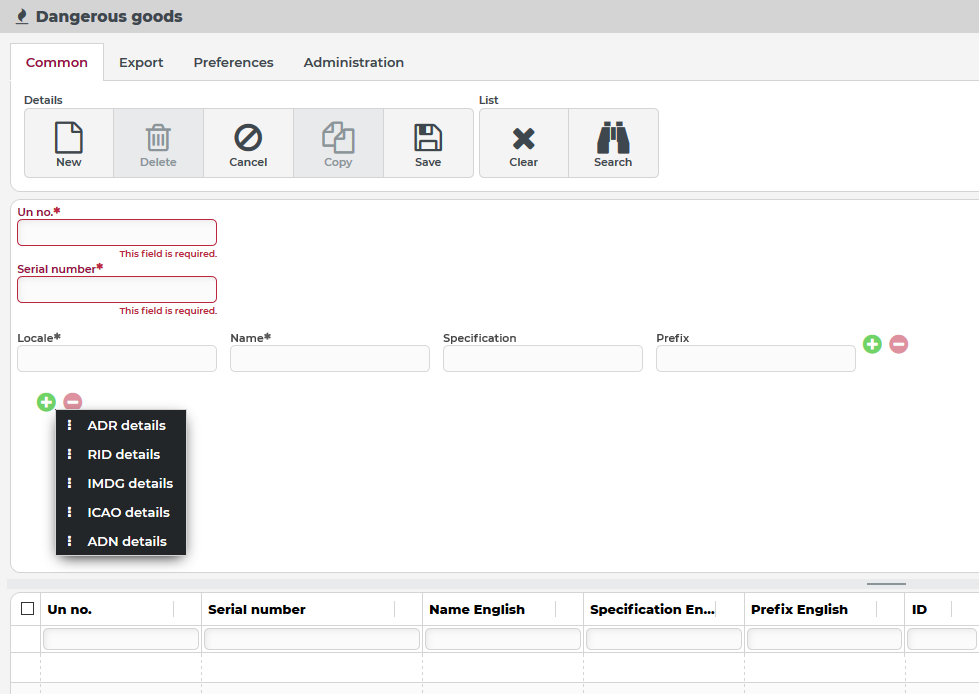Click the Locale input field
Viewport: 979px width, 694px height.
coord(117,359)
